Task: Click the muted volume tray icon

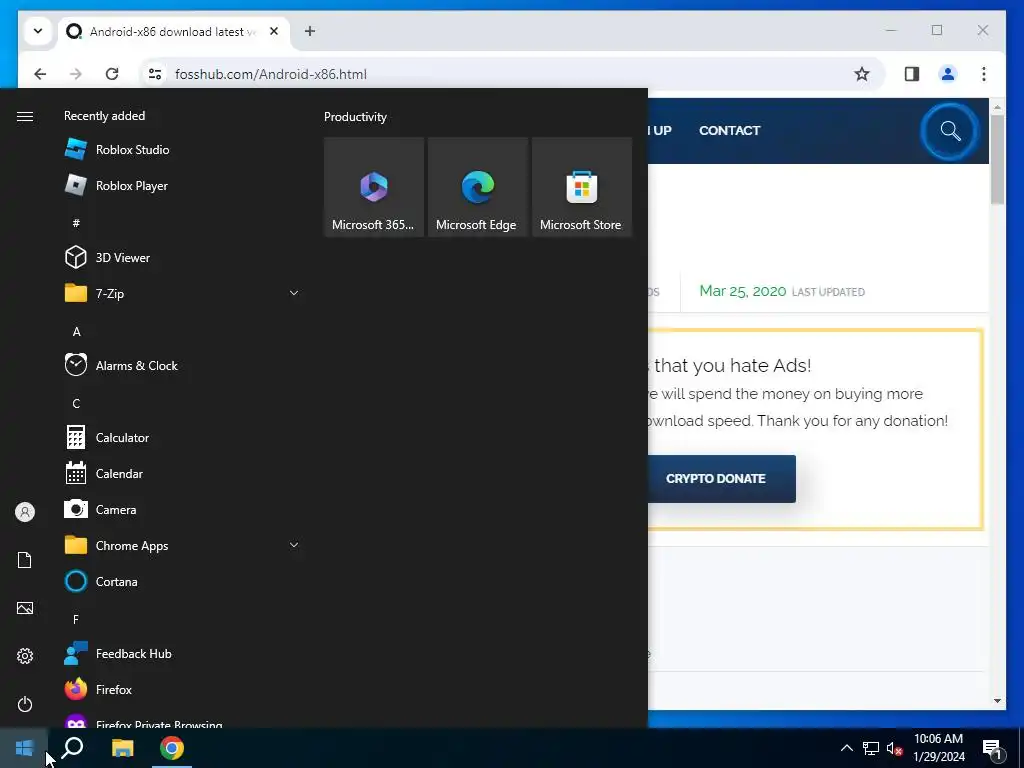Action: pyautogui.click(x=895, y=748)
